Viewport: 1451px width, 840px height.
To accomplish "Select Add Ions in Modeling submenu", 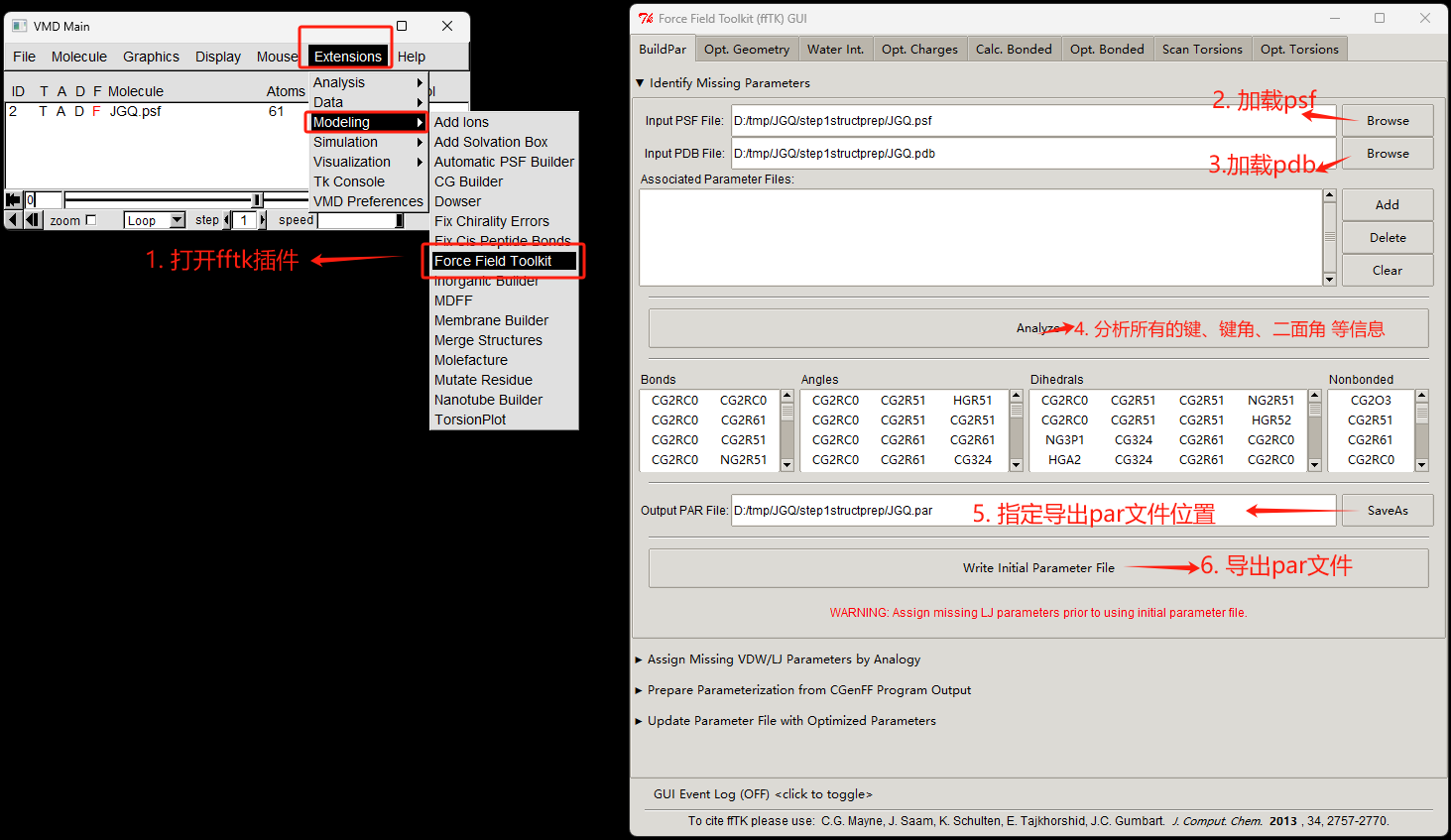I will pyautogui.click(x=504, y=122).
